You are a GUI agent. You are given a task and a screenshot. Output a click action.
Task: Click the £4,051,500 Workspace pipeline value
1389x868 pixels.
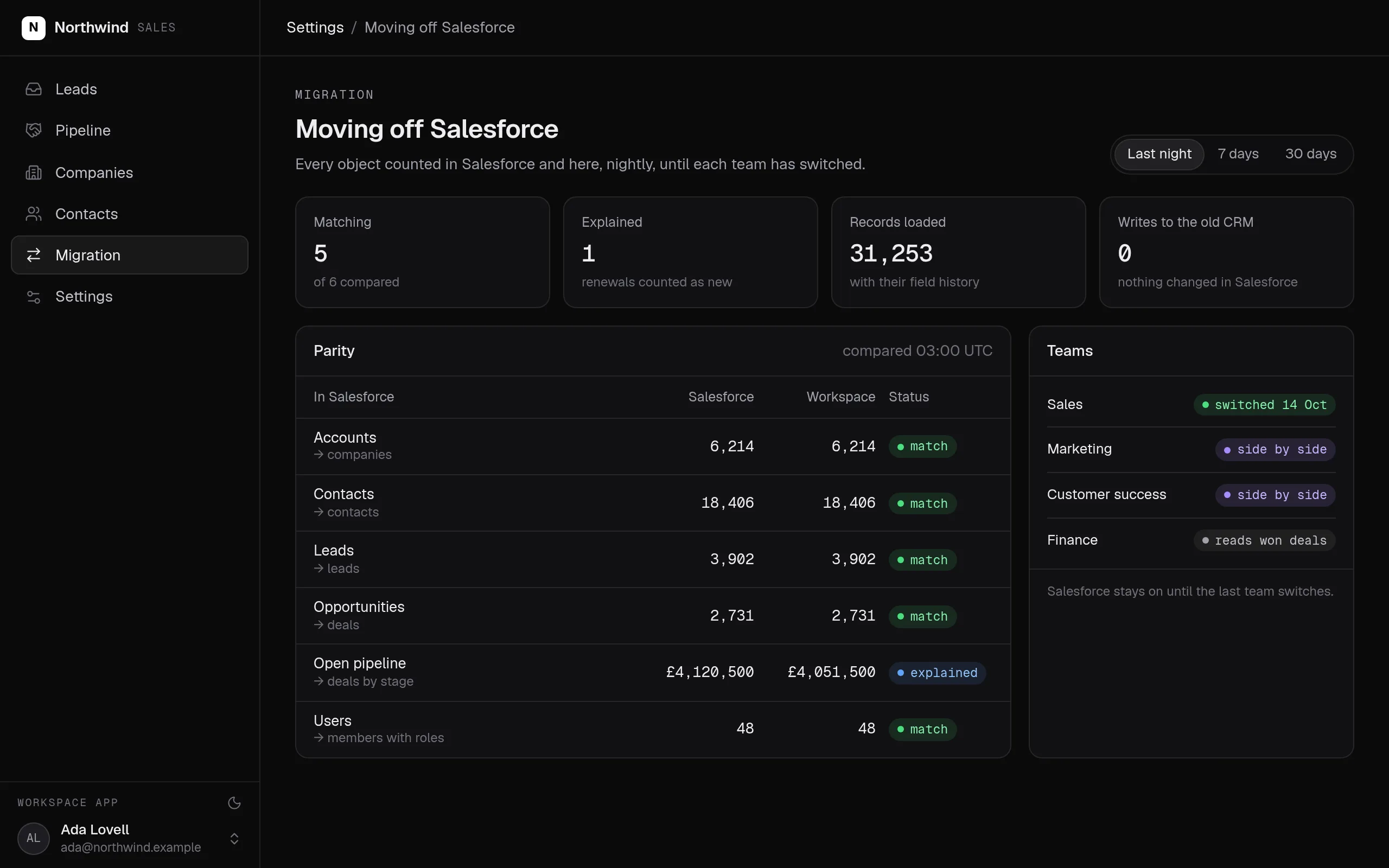(x=832, y=672)
